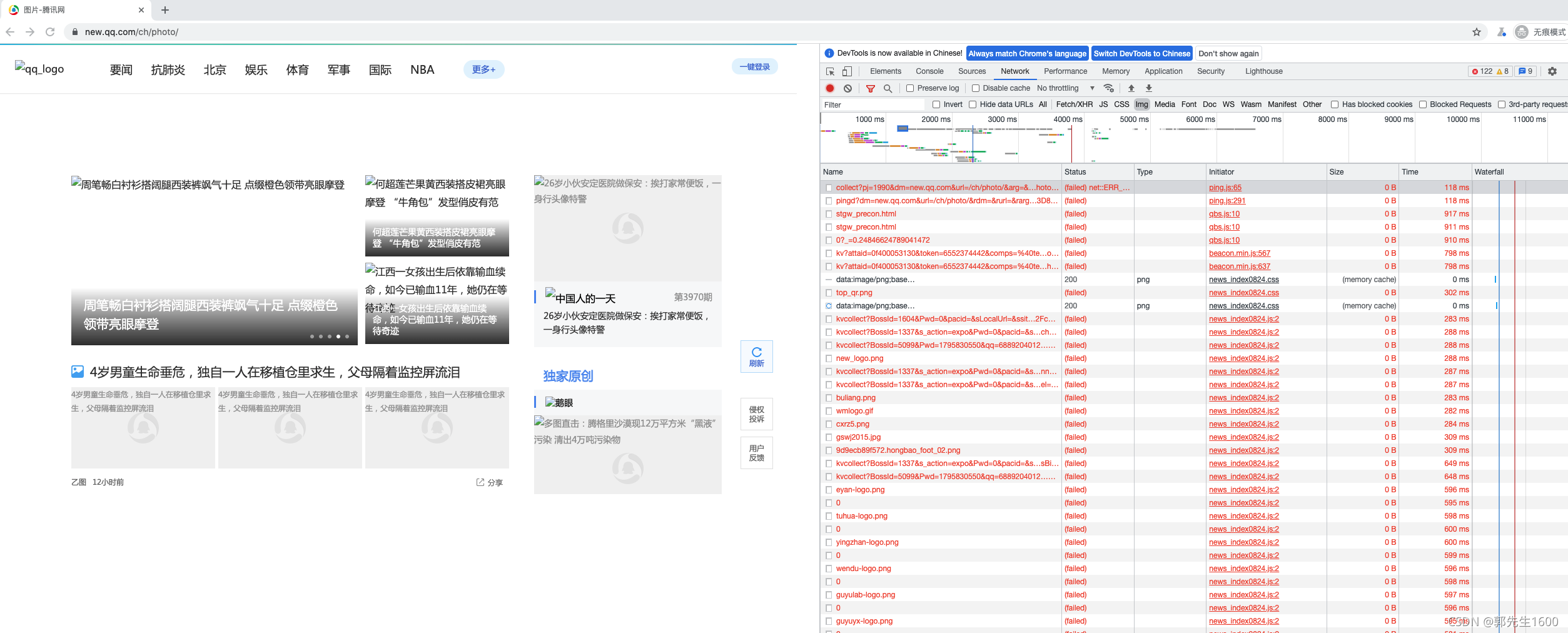Click the browser address bar URL
The height and width of the screenshot is (633, 1568).
click(131, 32)
